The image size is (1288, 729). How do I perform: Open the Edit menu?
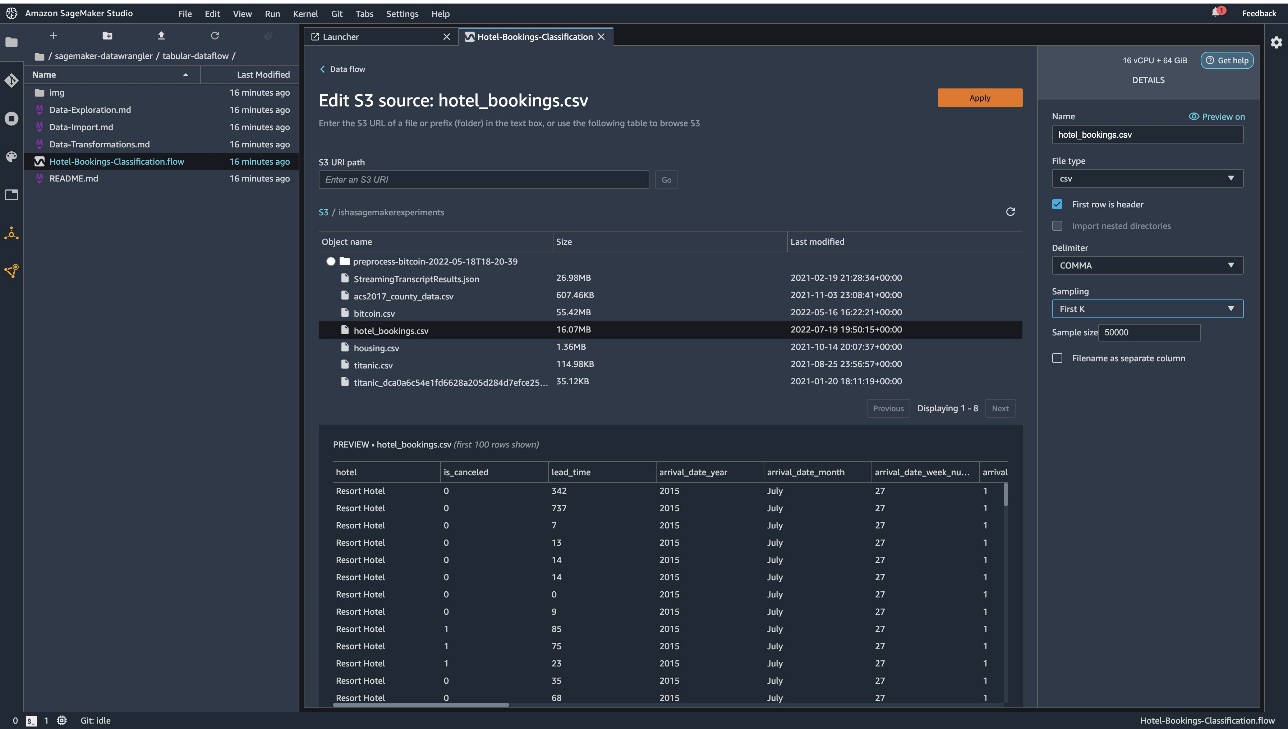tap(213, 14)
